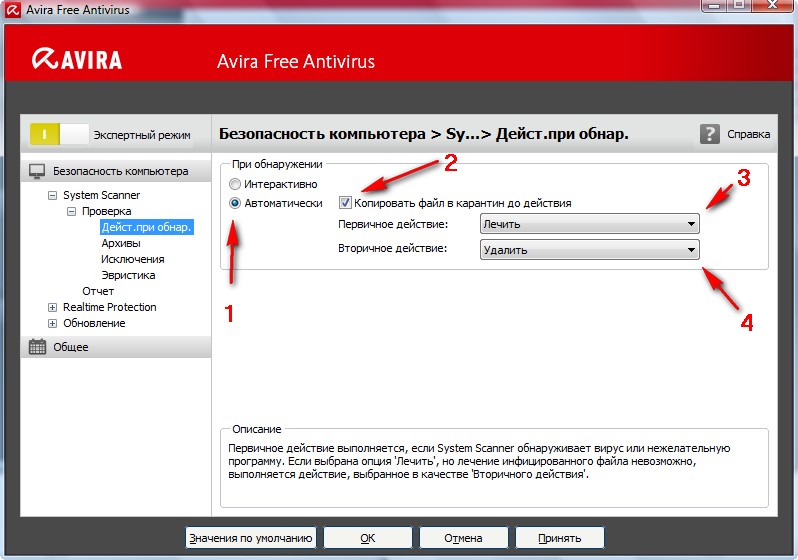The height and width of the screenshot is (560, 798).
Task: Click the monitor icon beside Безопасность компьютера
Action: [37, 172]
